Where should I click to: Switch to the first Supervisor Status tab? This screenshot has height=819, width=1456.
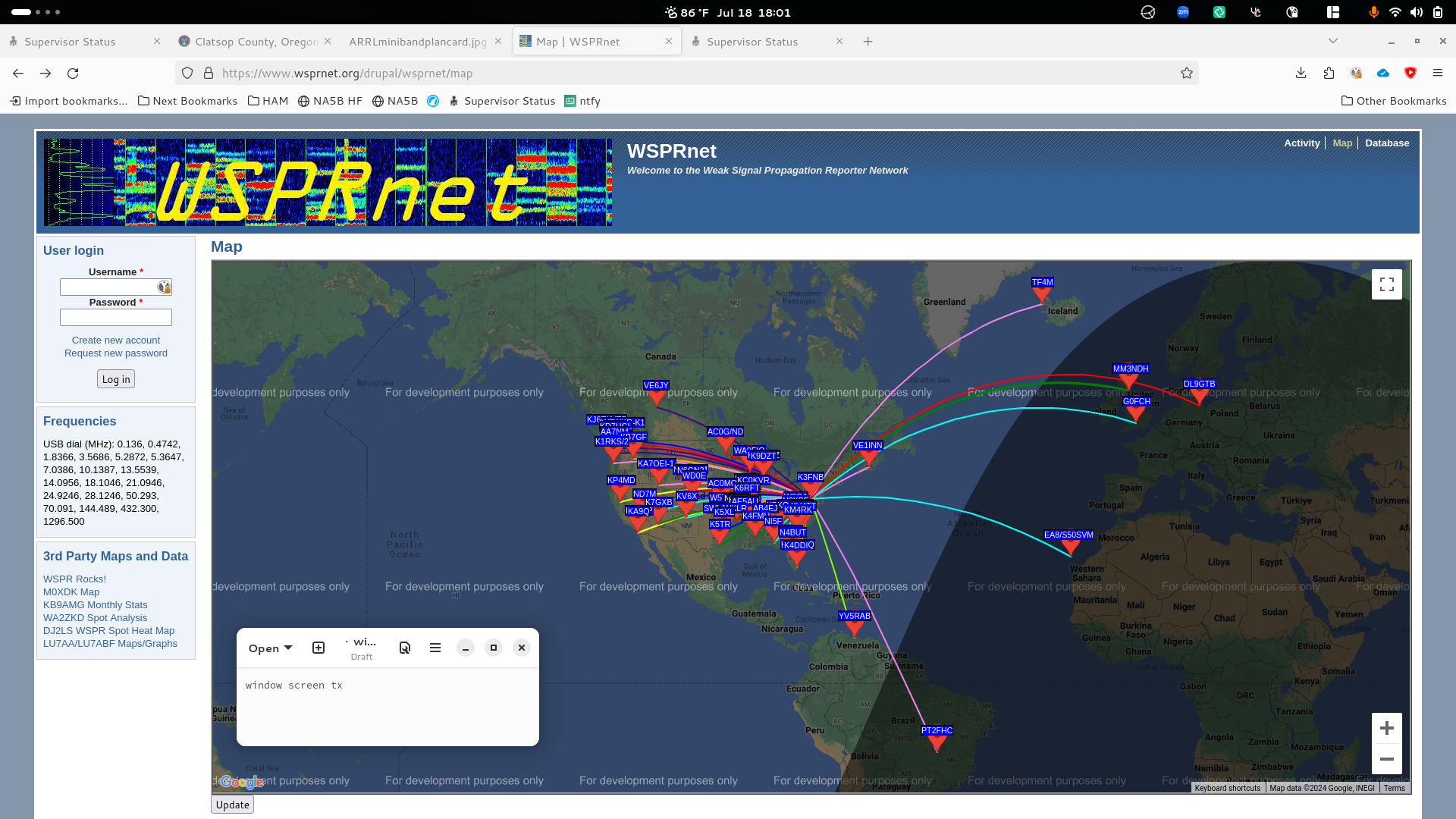pos(83,42)
